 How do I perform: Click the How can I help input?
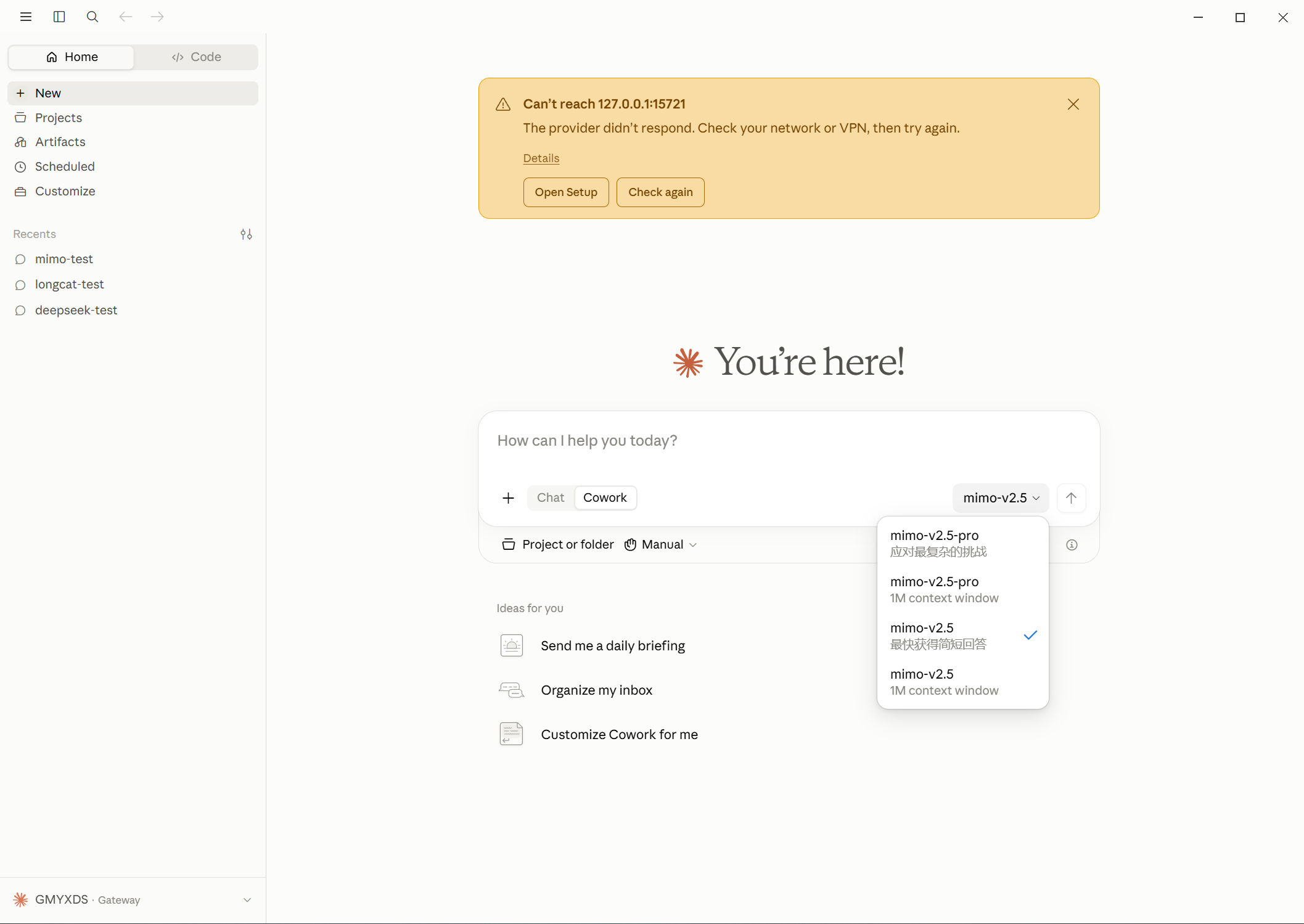(x=788, y=441)
